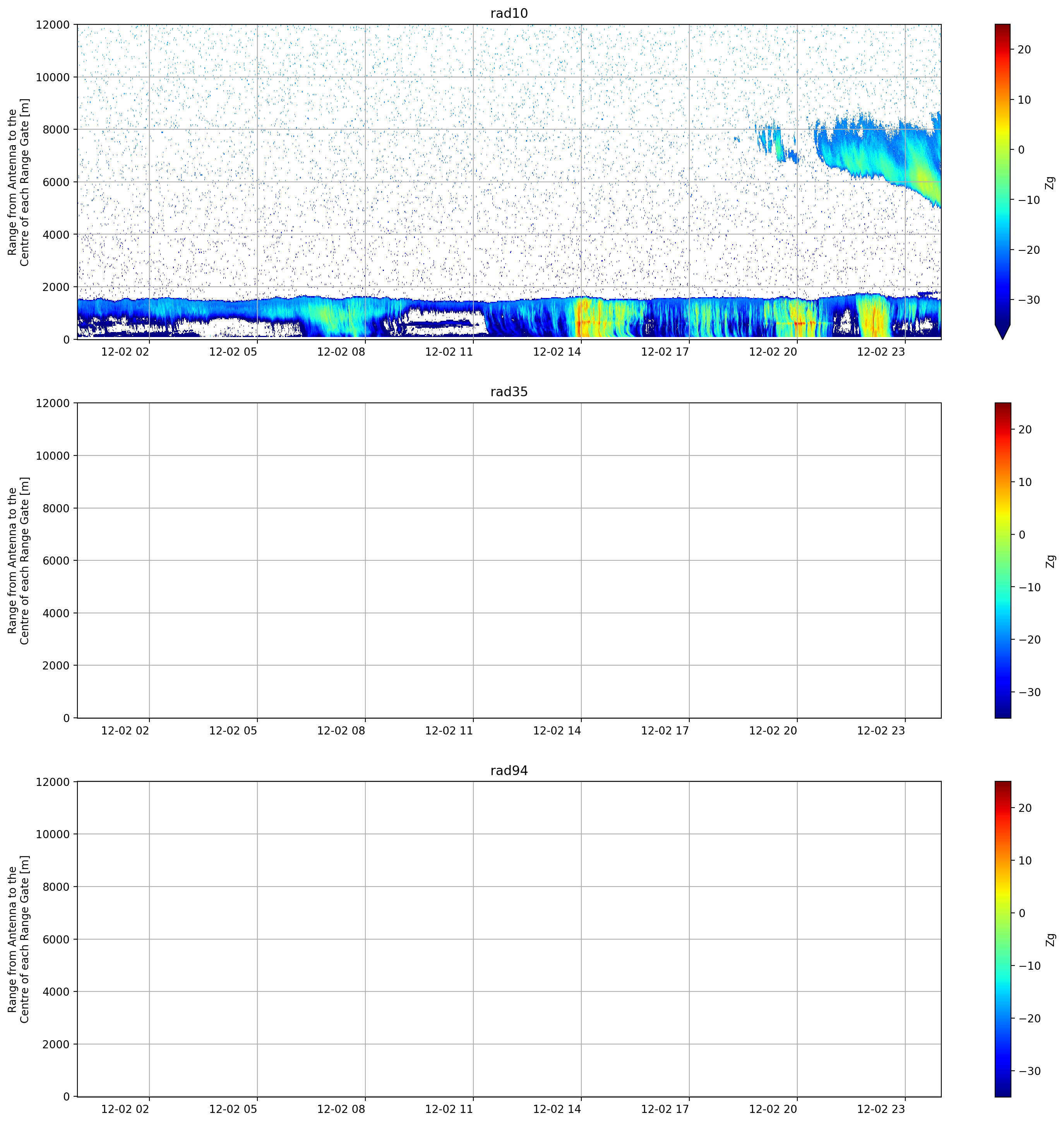Click the rad10 y-axis range label
This screenshot has width=1064, height=1123.
[x=18, y=182]
